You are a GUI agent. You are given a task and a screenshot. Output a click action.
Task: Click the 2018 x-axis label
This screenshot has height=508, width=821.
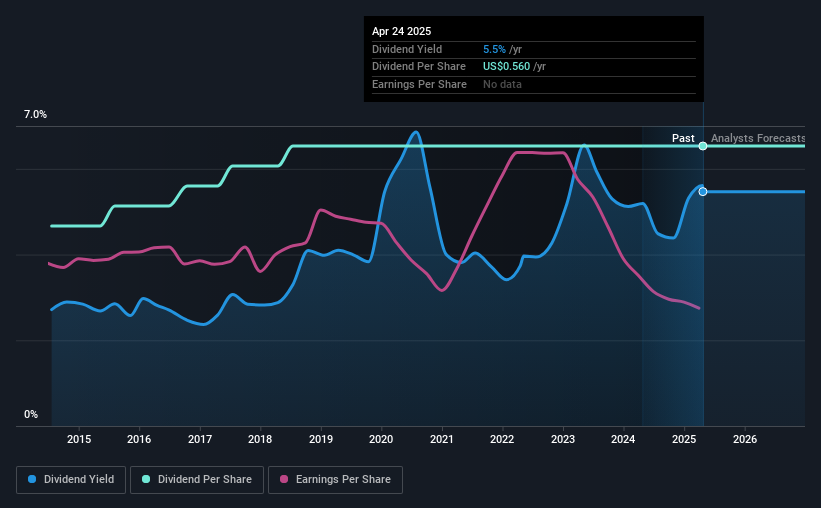pyautogui.click(x=260, y=439)
